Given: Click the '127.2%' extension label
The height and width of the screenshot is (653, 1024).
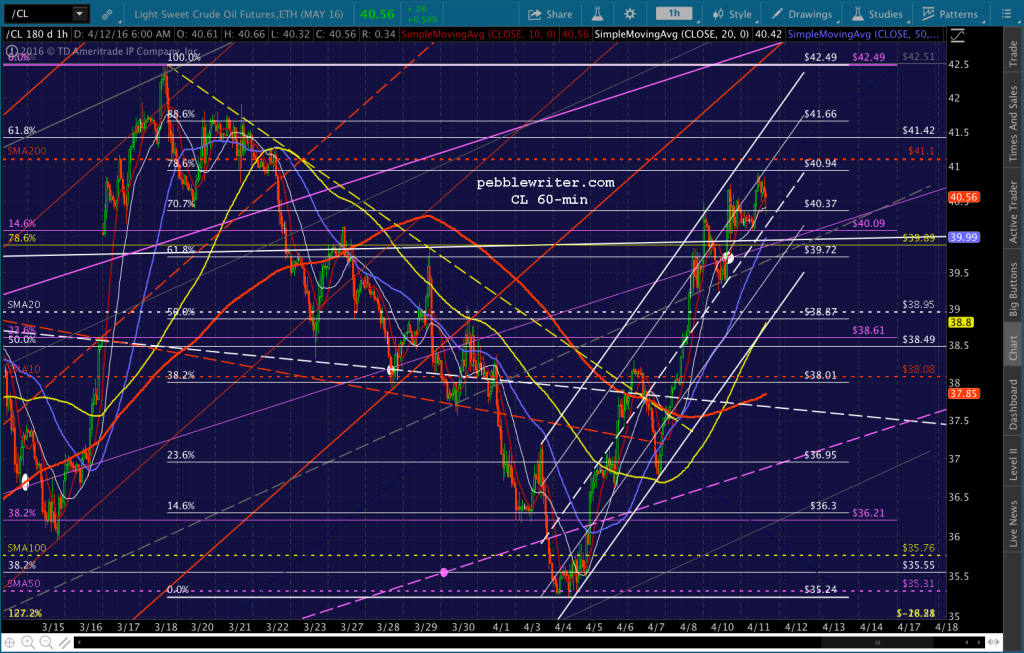Looking at the screenshot, I should coord(25,613).
